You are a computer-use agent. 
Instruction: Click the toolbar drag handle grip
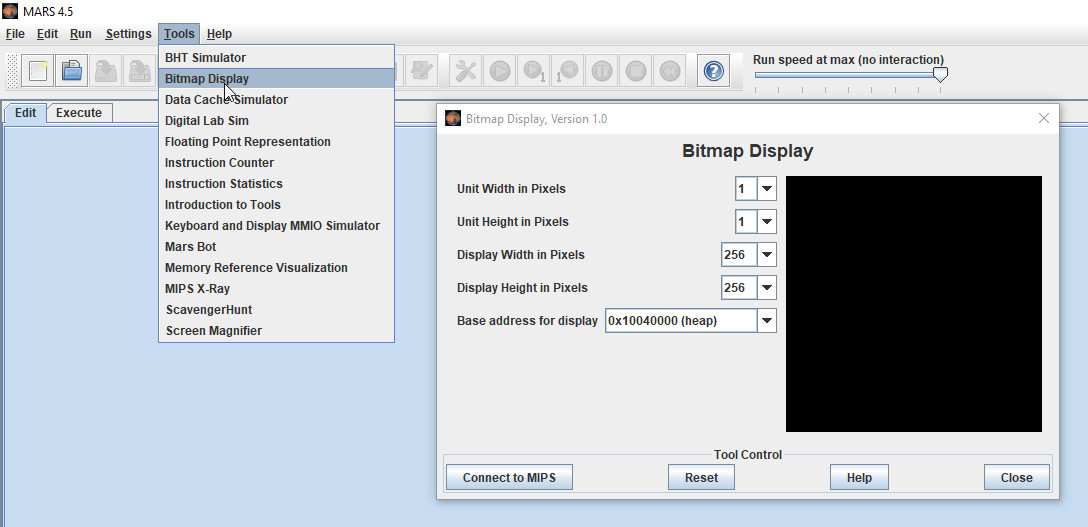[x=12, y=71]
